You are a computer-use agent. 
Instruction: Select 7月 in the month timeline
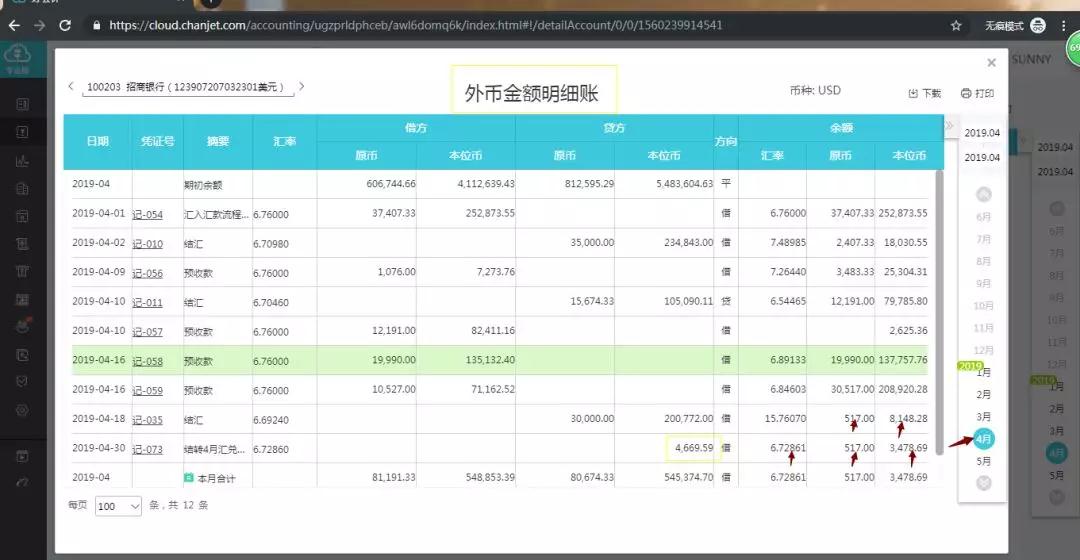coord(983,239)
